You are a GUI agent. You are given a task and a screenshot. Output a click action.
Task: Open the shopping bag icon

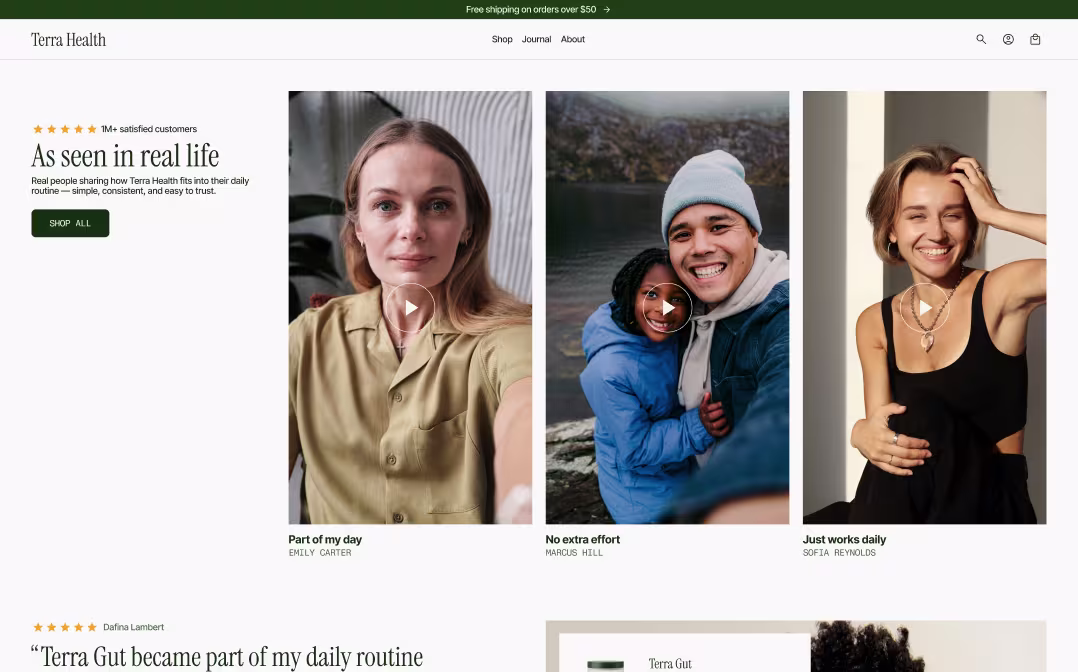point(1035,39)
